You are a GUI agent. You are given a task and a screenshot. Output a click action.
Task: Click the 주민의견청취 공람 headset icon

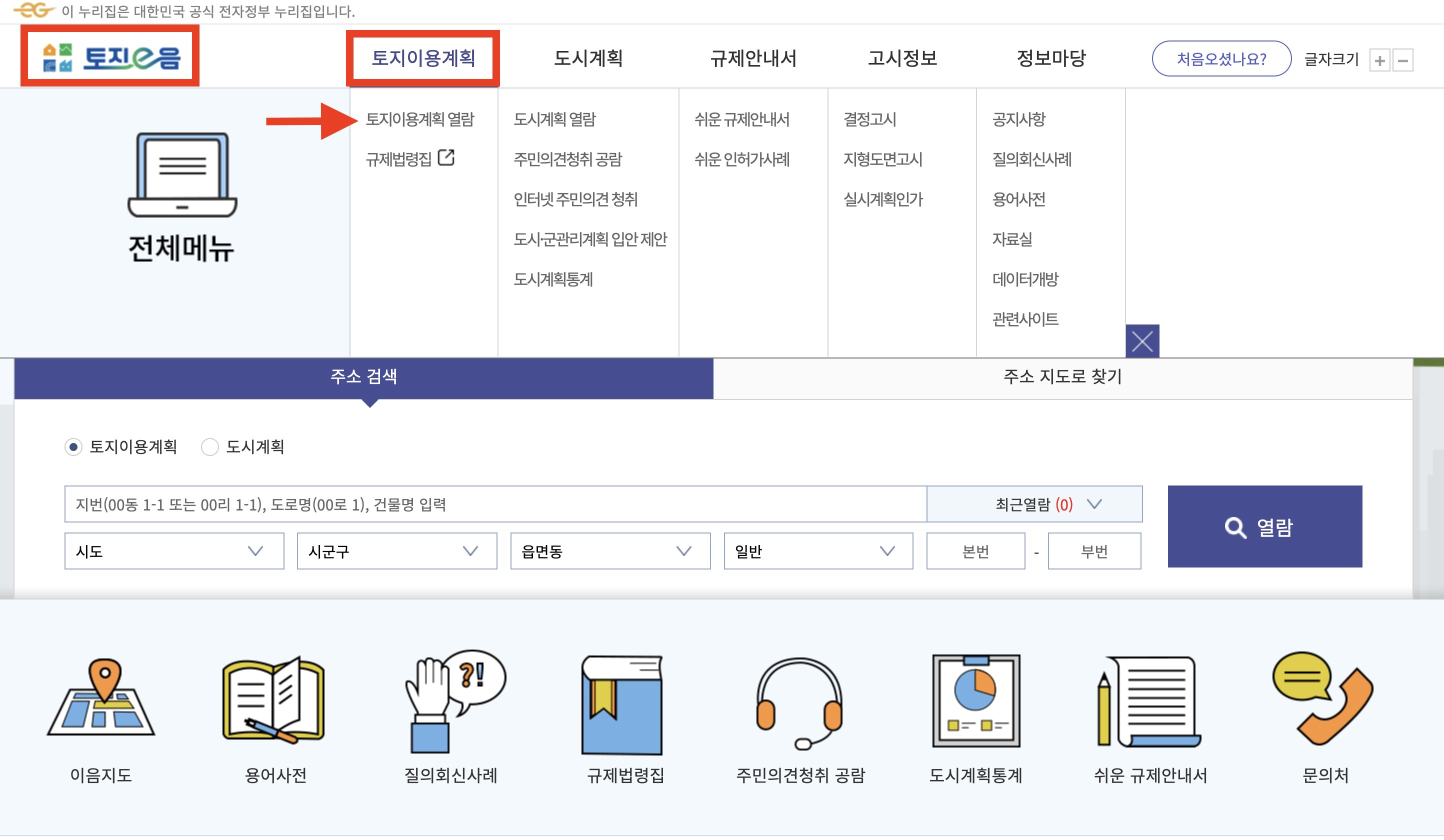tap(799, 702)
